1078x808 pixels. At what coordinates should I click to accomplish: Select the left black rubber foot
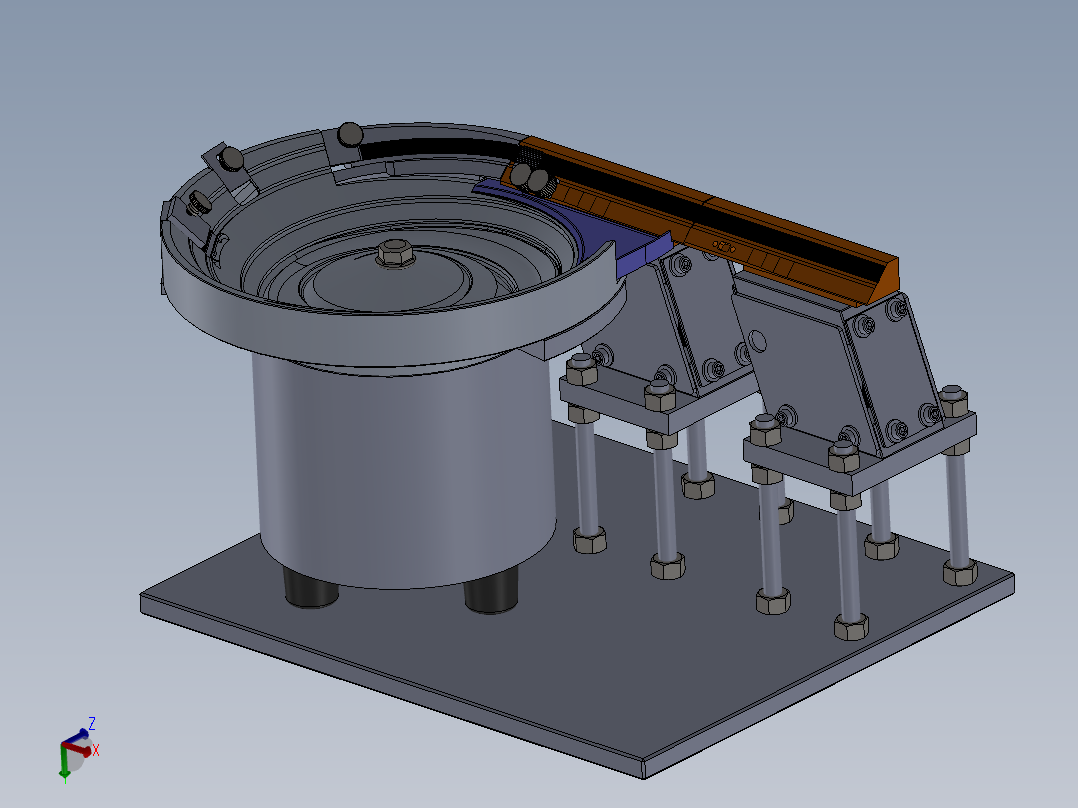[x=310, y=587]
